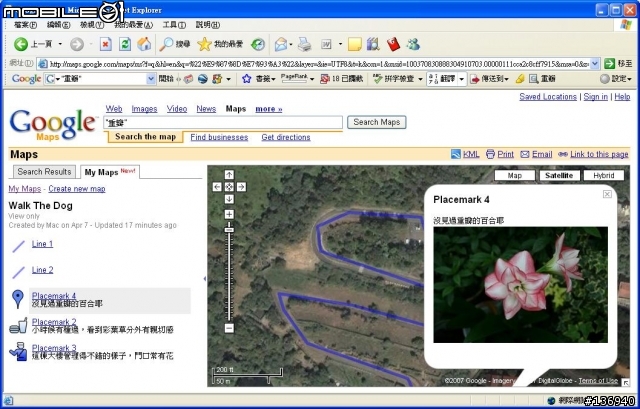This screenshot has height=409, width=640.
Task: Switch to the Get directions tab
Action: coord(286,137)
